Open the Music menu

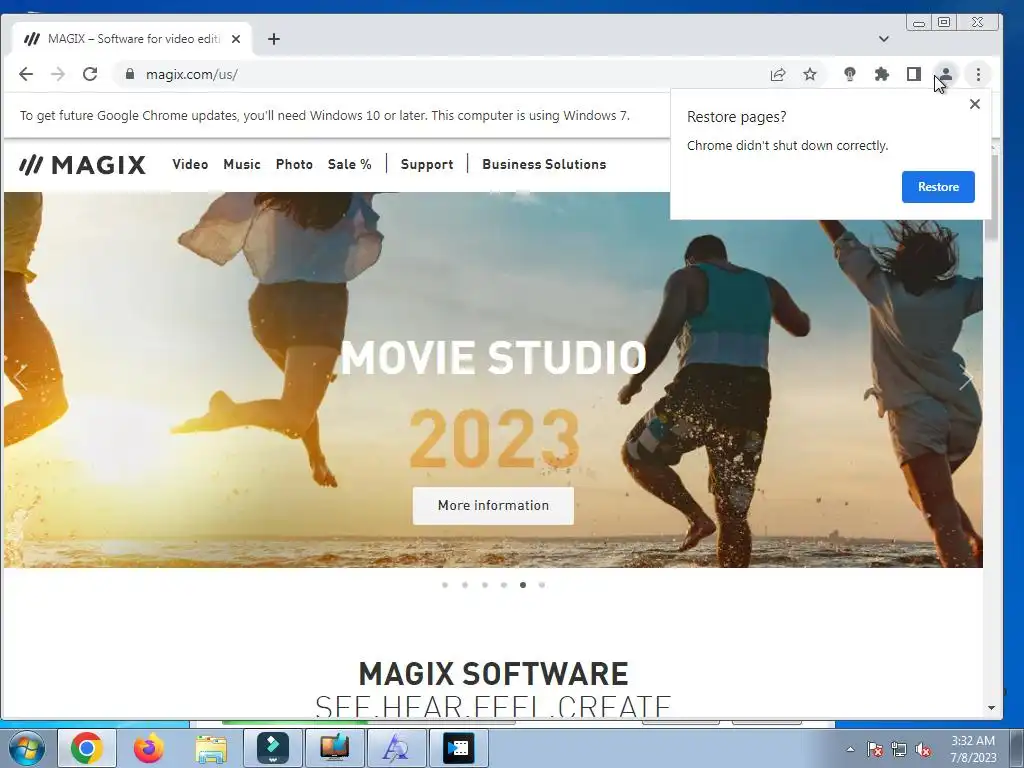pyautogui.click(x=242, y=165)
